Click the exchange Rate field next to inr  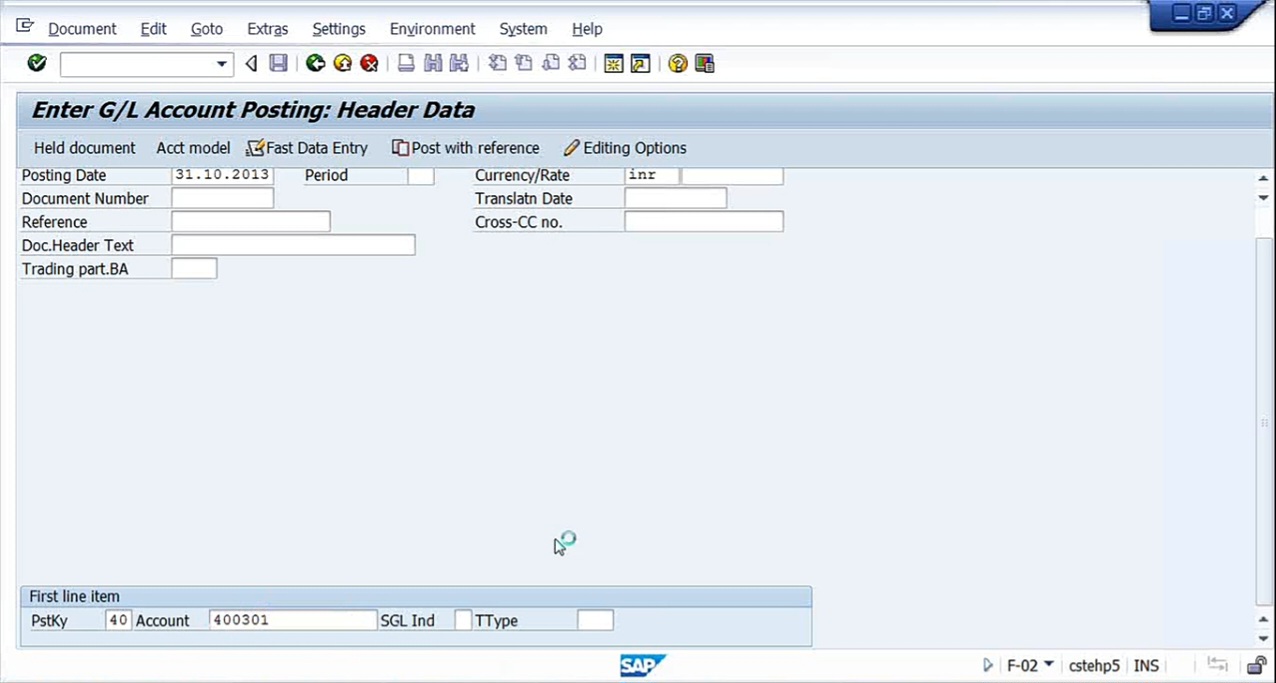coord(732,175)
